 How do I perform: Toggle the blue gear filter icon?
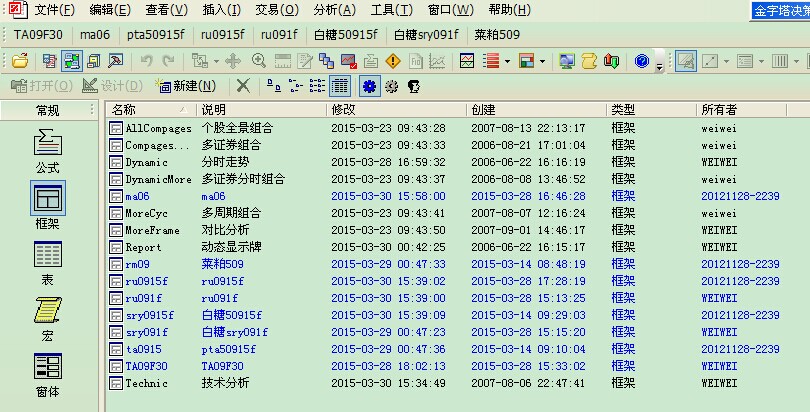pyautogui.click(x=369, y=86)
